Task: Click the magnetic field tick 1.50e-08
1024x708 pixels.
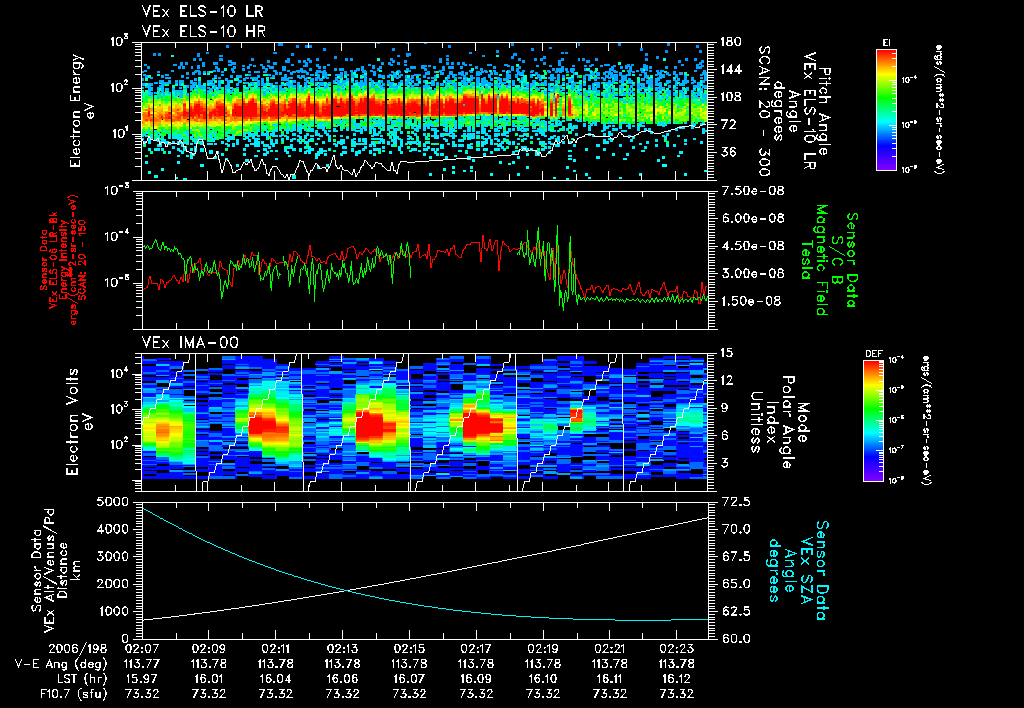Action: point(752,301)
